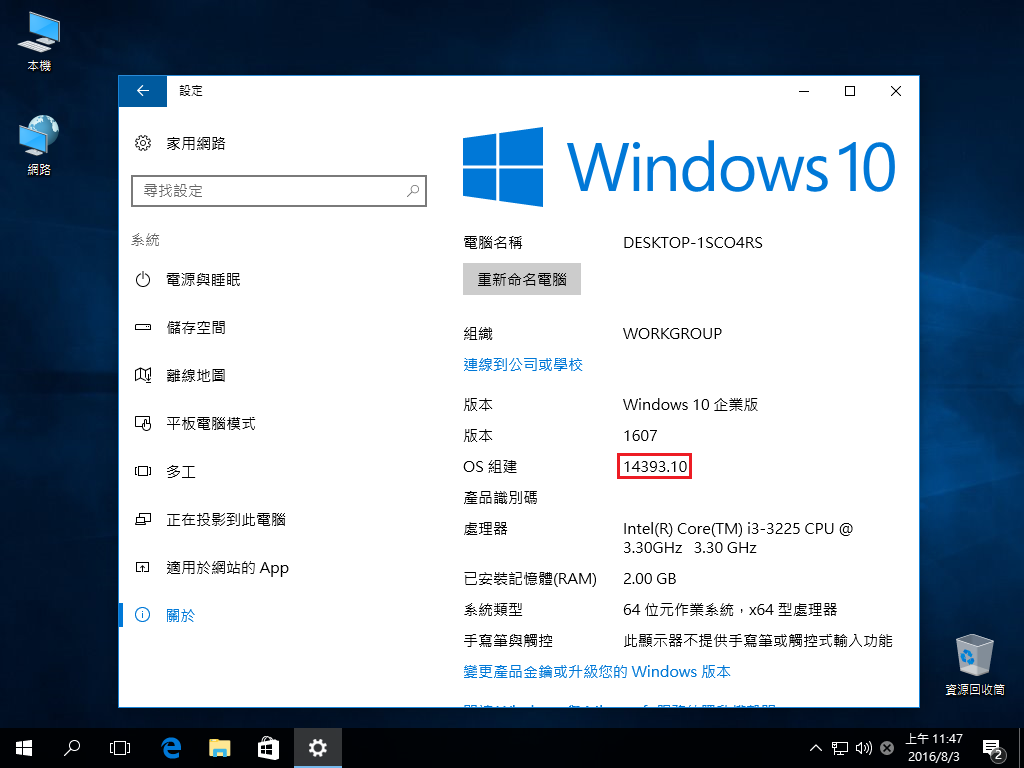1024x768 pixels.
Task: Open the 資源回收筒 recycle bin icon
Action: coord(974,664)
